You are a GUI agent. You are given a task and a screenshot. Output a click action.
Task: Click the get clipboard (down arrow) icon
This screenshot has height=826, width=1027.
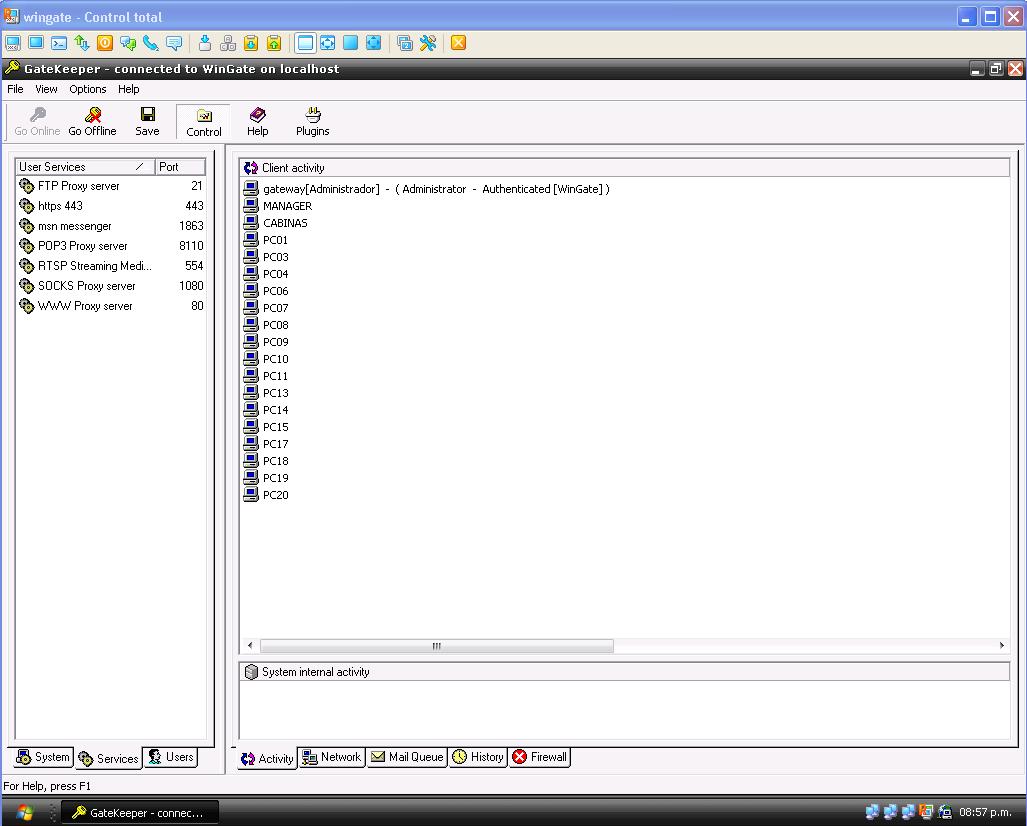pyautogui.click(x=251, y=43)
